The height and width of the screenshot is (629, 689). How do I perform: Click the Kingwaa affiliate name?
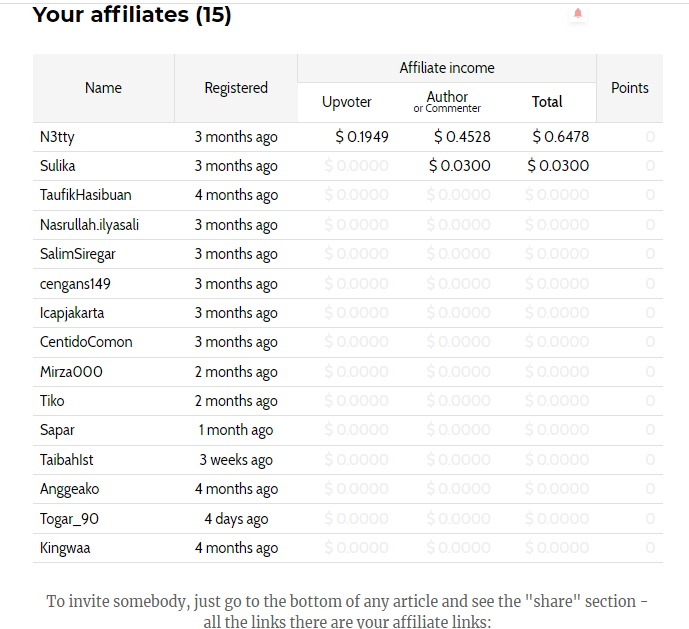pos(65,548)
